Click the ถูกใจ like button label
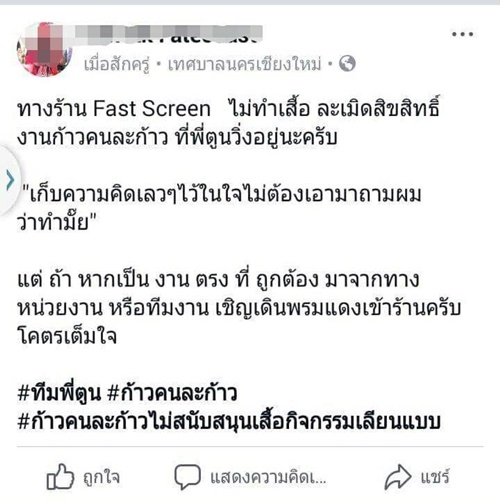The width and height of the screenshot is (500, 503). click(x=101, y=477)
